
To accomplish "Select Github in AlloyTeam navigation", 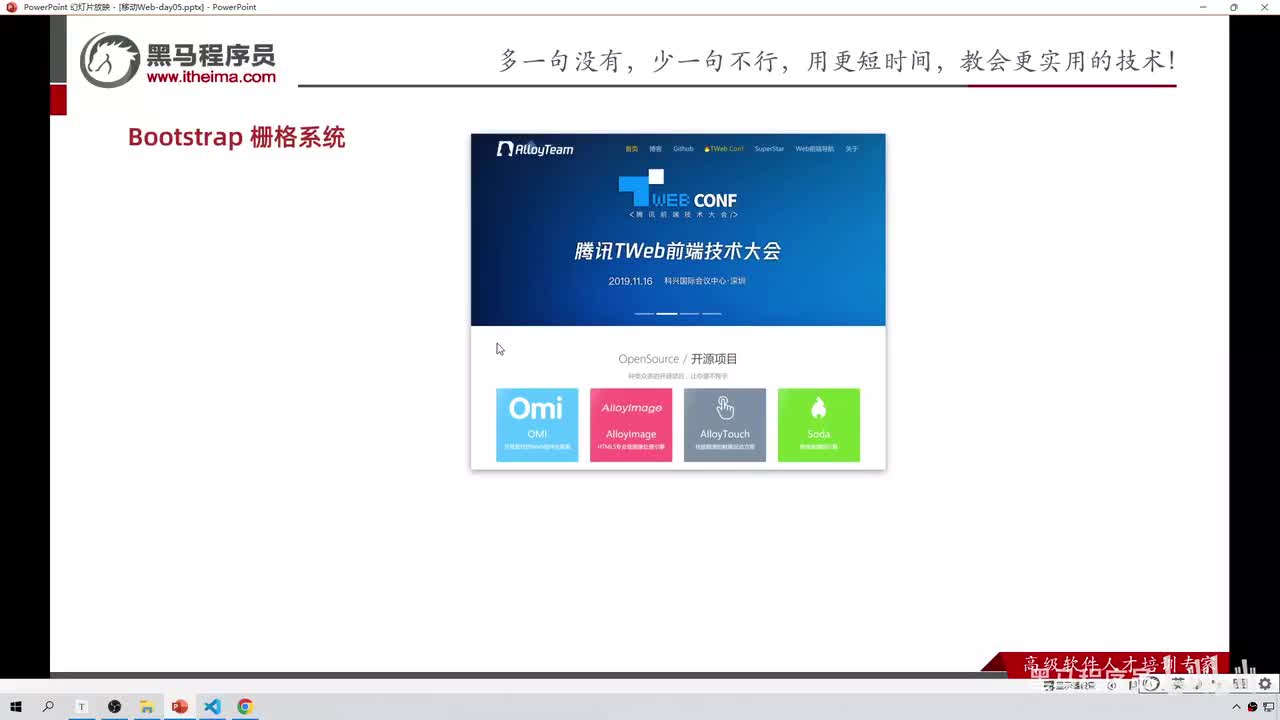I will 683,149.
